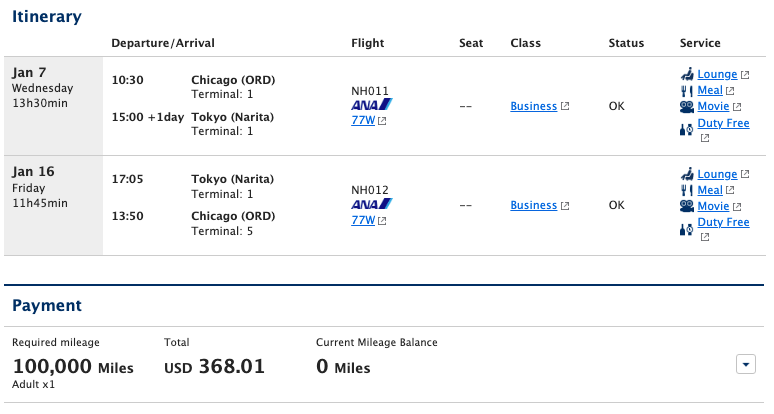Open the Movie link for flight NH012

point(713,206)
